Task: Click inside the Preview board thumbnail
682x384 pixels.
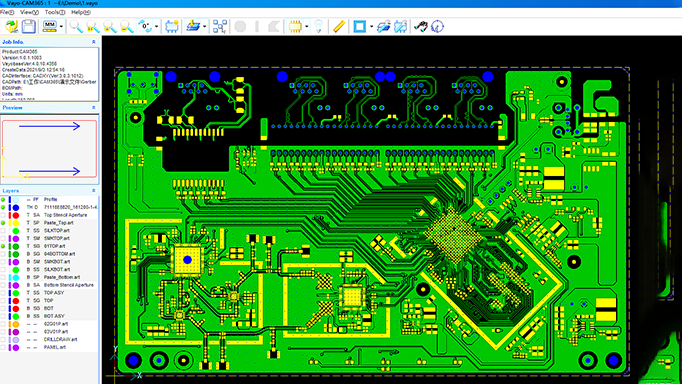Action: (50, 149)
